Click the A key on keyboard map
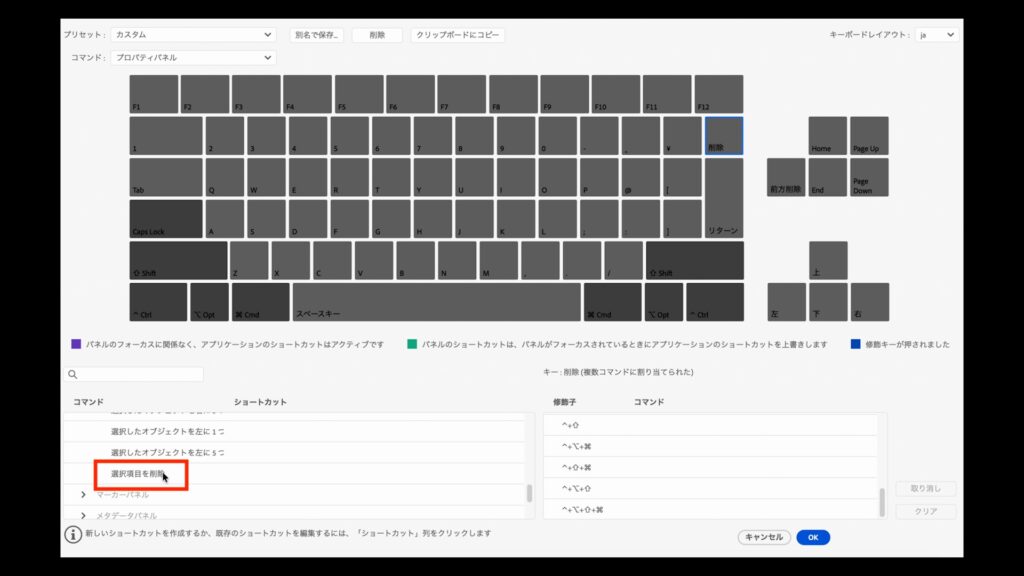Screen dimensions: 1024x576 click(225, 219)
